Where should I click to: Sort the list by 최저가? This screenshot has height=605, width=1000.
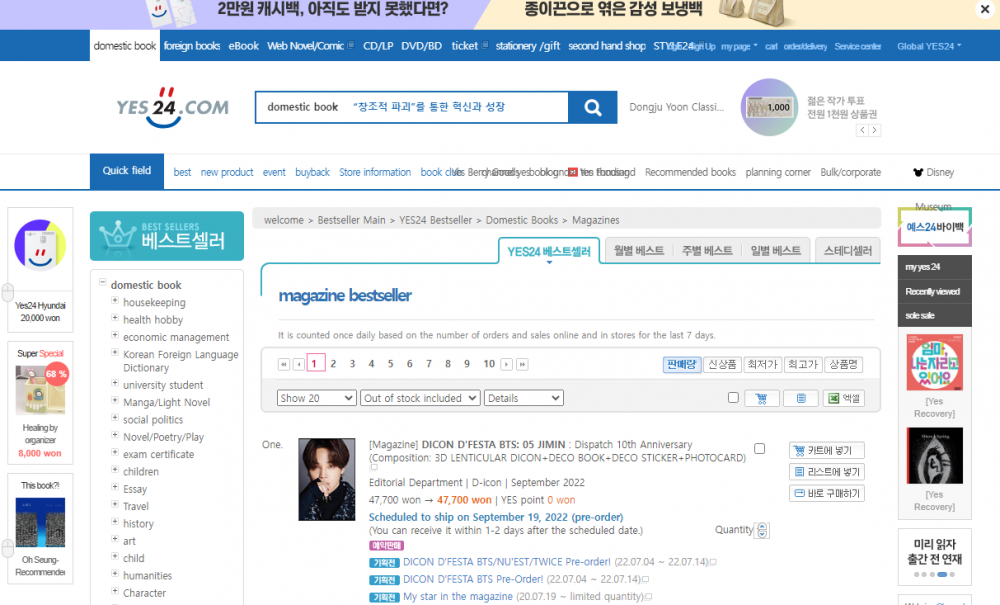763,365
